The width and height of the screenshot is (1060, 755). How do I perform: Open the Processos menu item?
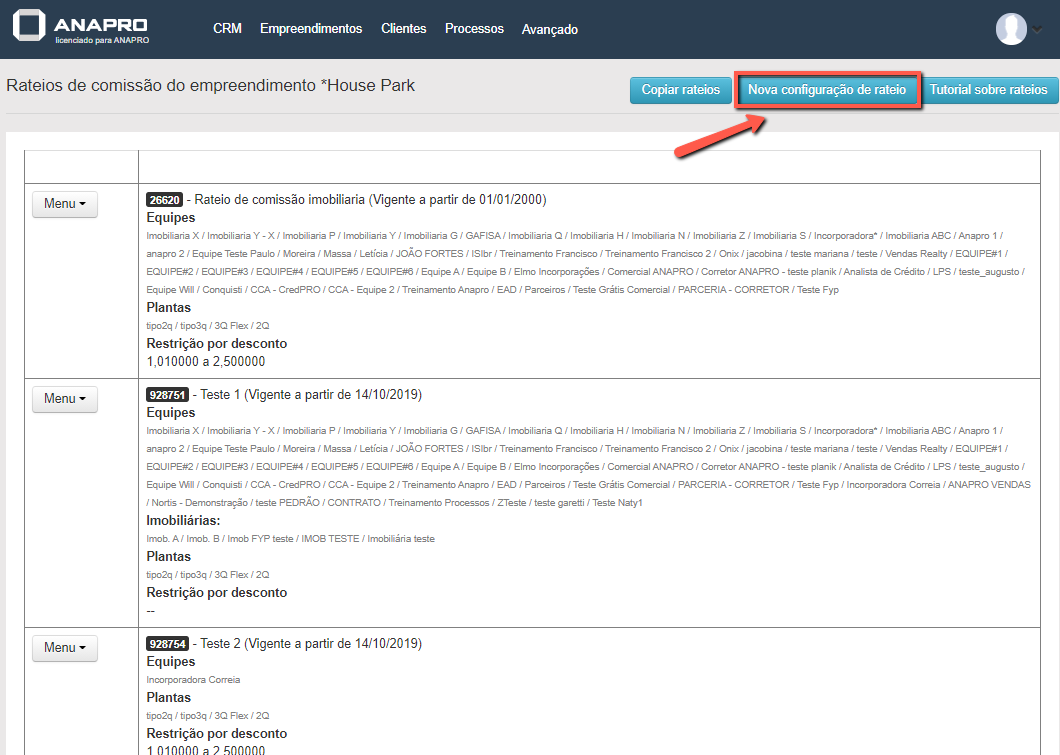[474, 29]
